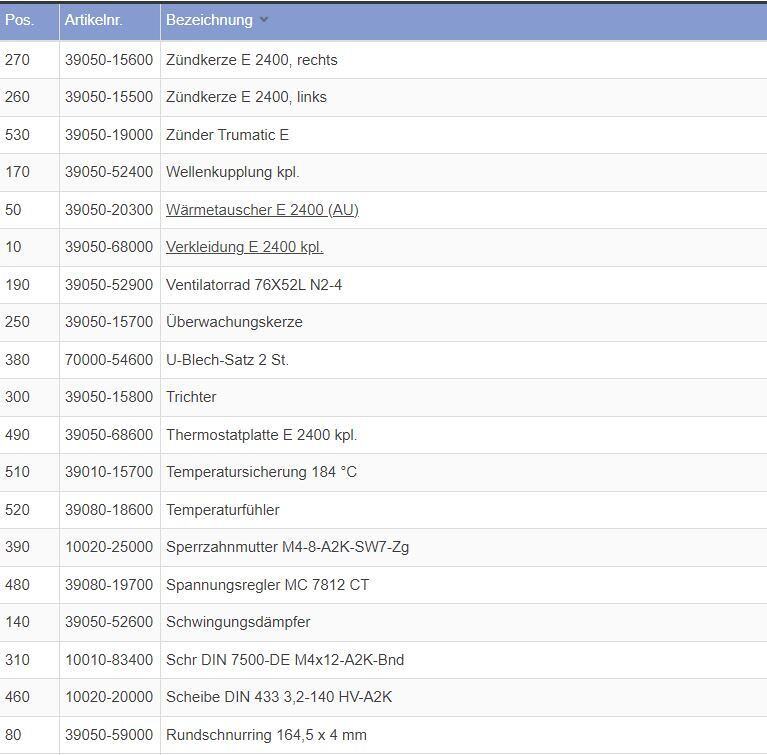The image size is (767, 755).
Task: Select Spannungsregler MC 7812 CT row
Action: point(267,585)
